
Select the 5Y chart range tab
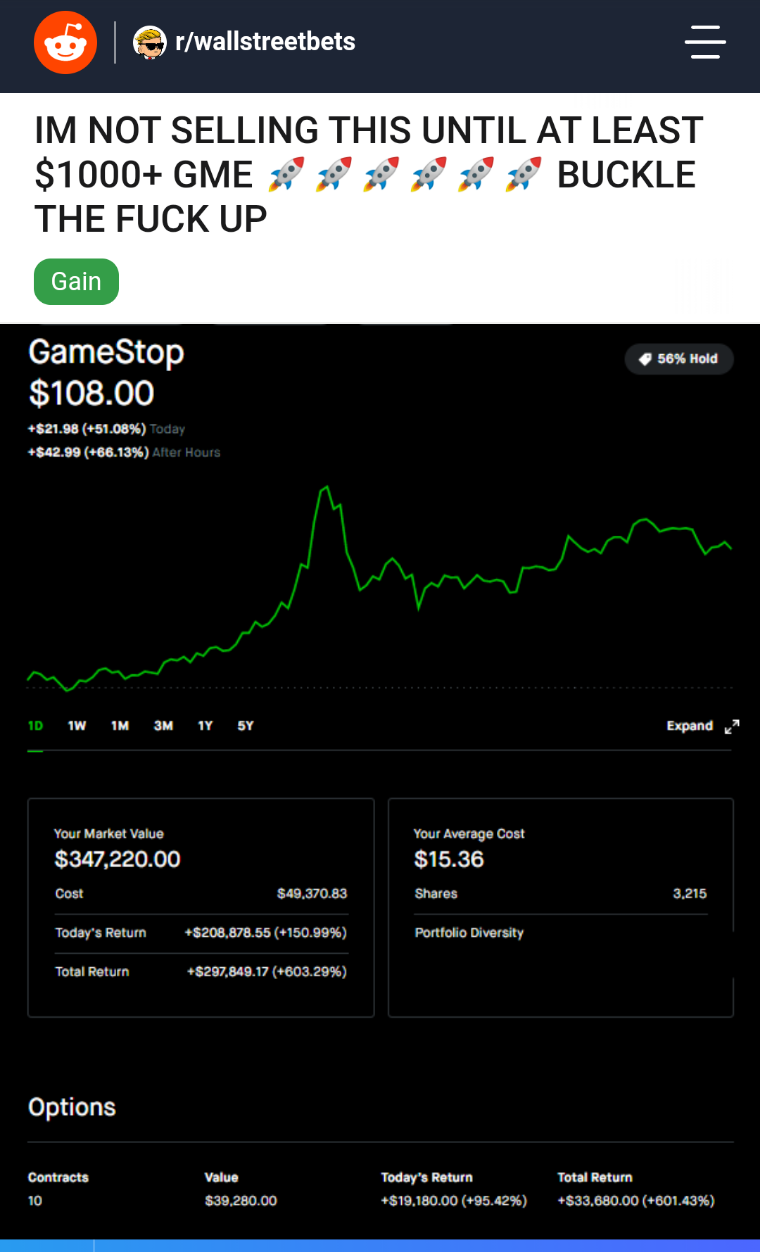pos(245,726)
